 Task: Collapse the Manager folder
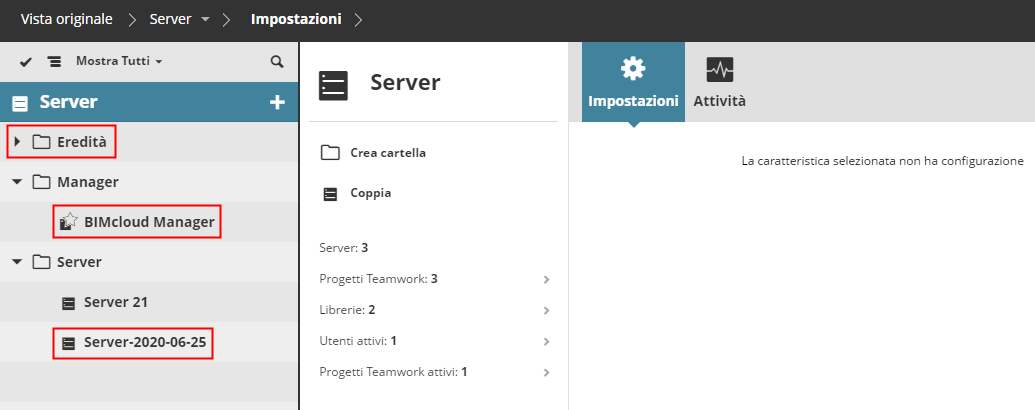click(18, 182)
